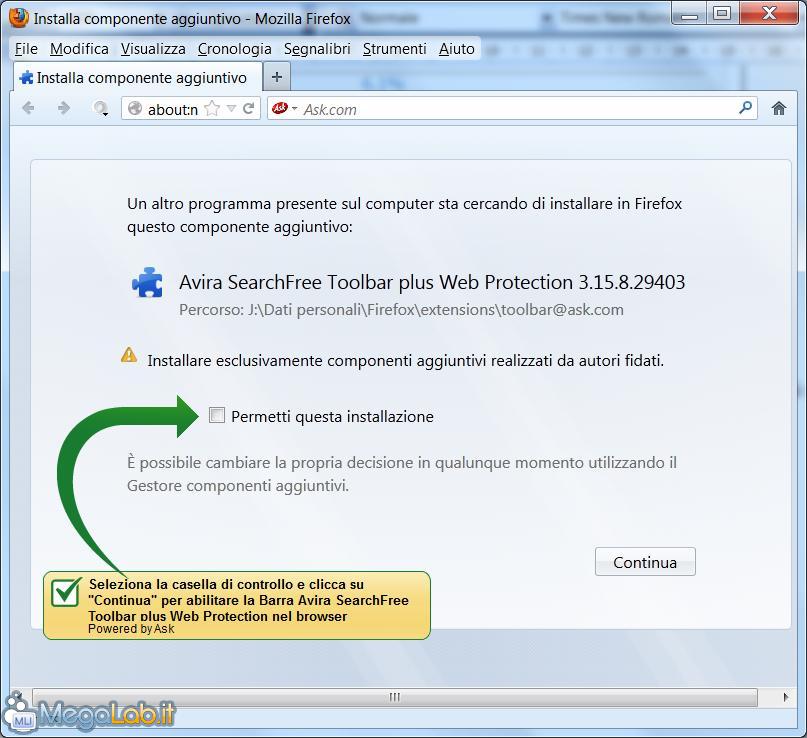Close the Firefox window
This screenshot has width=807, height=738.
pyautogui.click(x=769, y=14)
